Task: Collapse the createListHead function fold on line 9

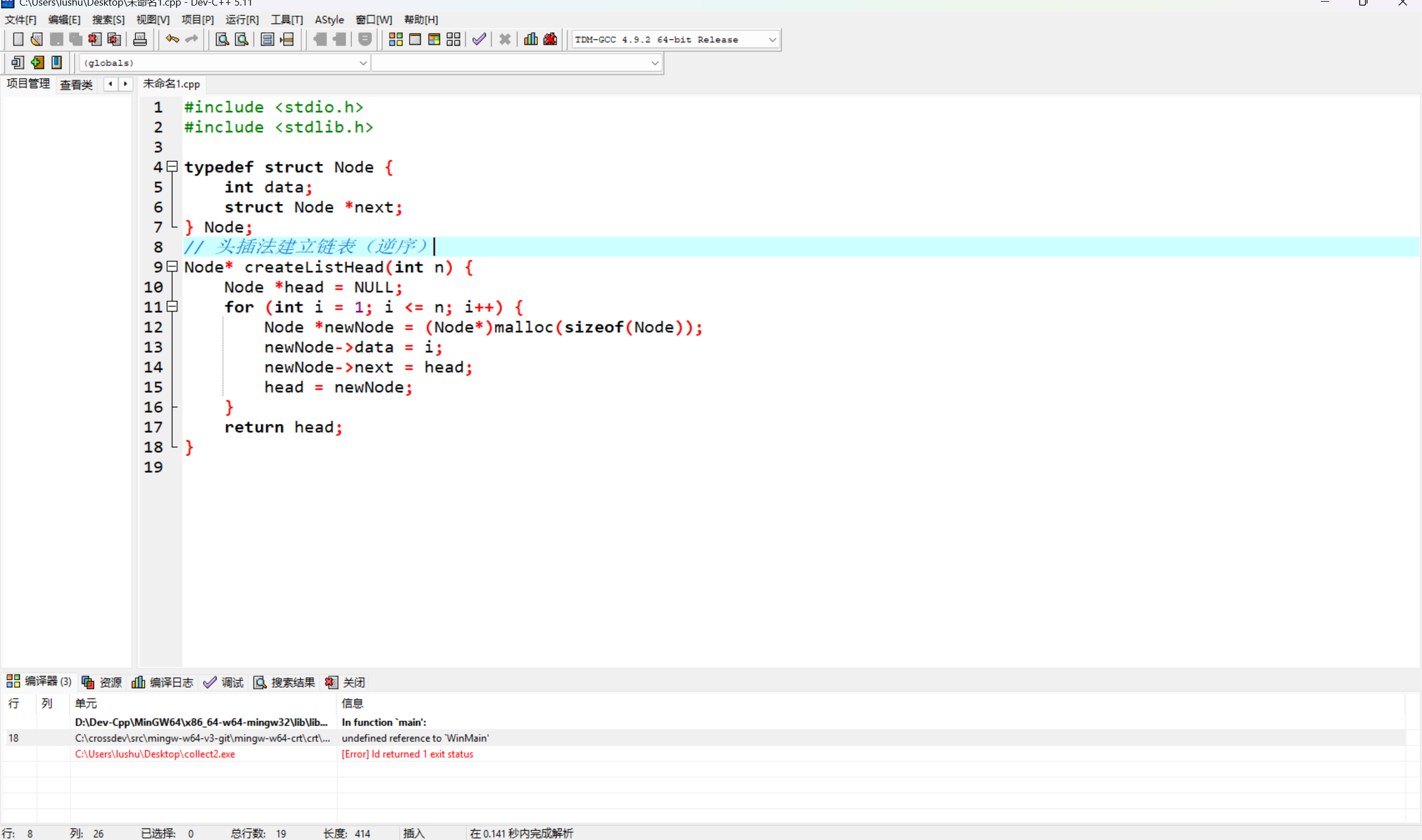Action: (173, 267)
